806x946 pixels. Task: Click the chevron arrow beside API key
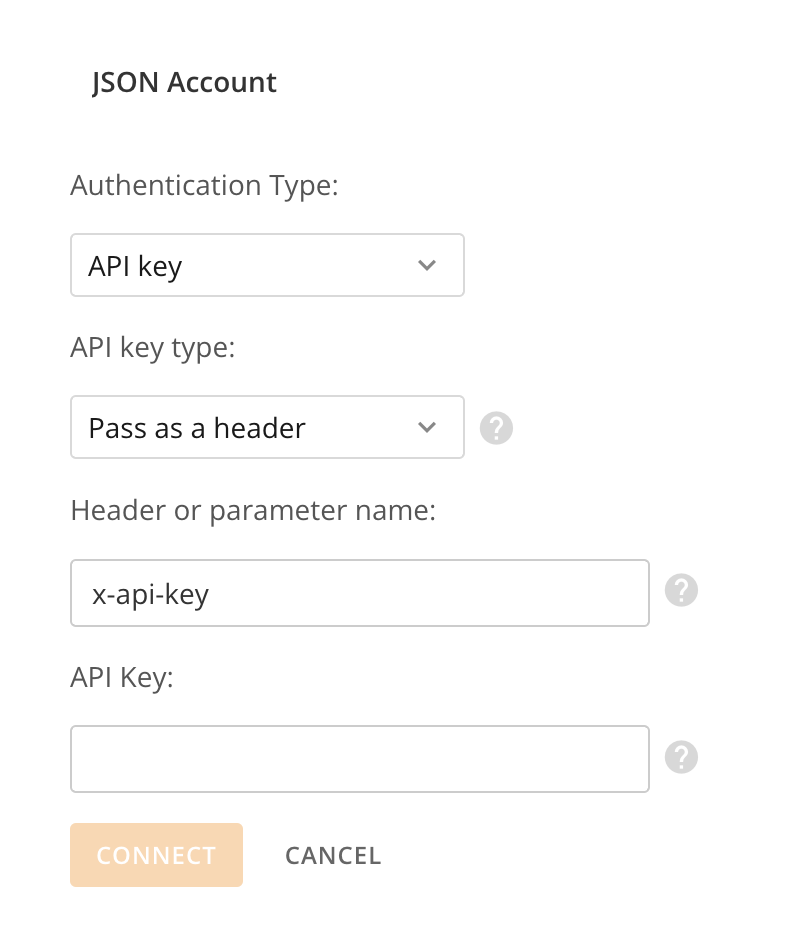point(427,265)
